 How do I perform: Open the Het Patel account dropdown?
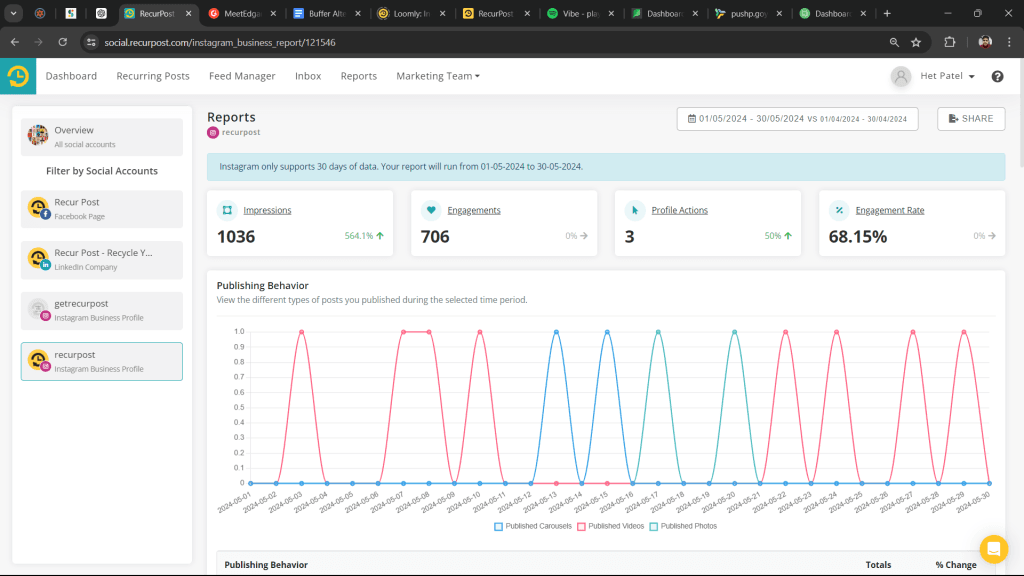click(x=938, y=75)
